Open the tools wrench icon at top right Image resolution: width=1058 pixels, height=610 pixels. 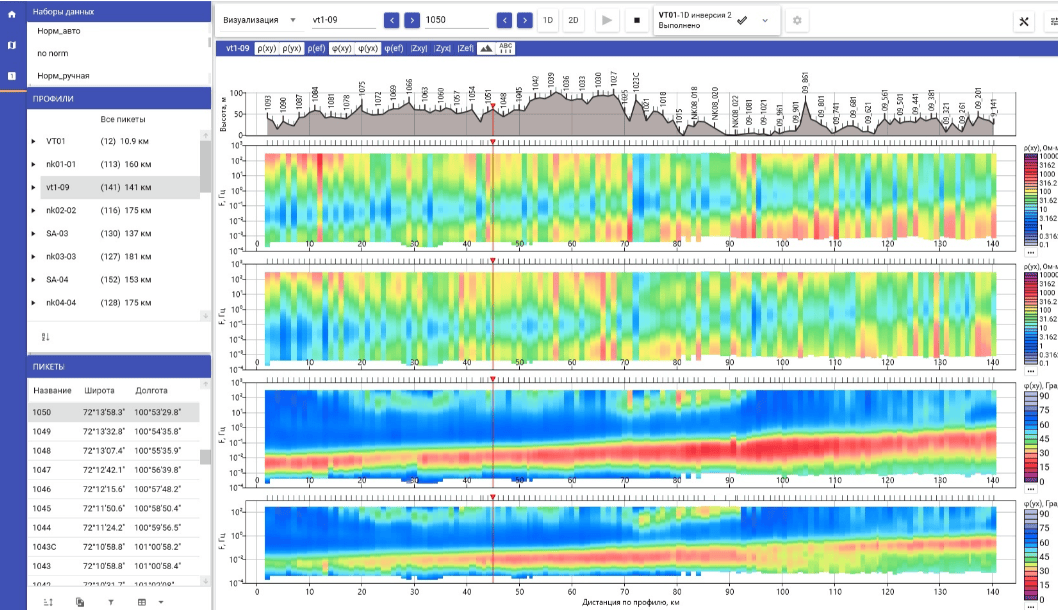coord(1024,21)
